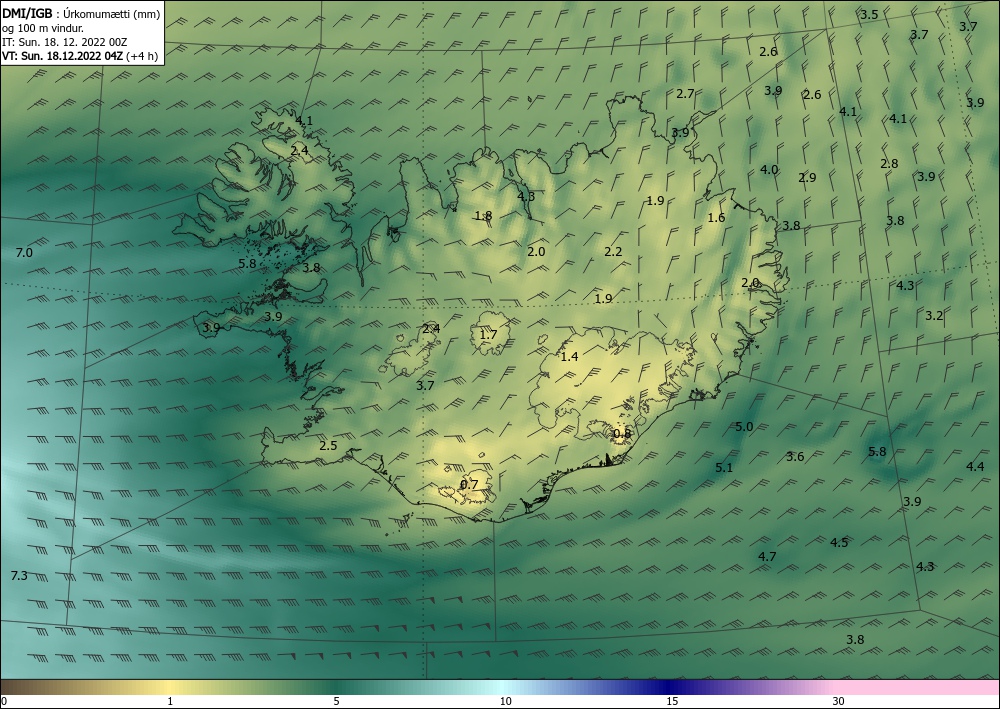Select the 0.7 value on the southern glacier

click(469, 485)
